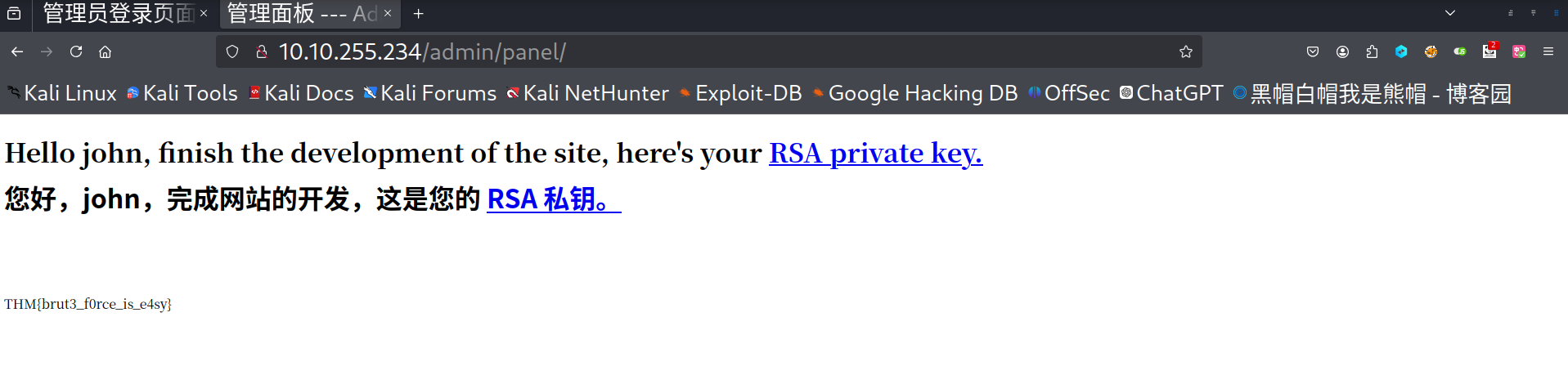
Task: Bookmark this page with the star
Action: 1185,51
